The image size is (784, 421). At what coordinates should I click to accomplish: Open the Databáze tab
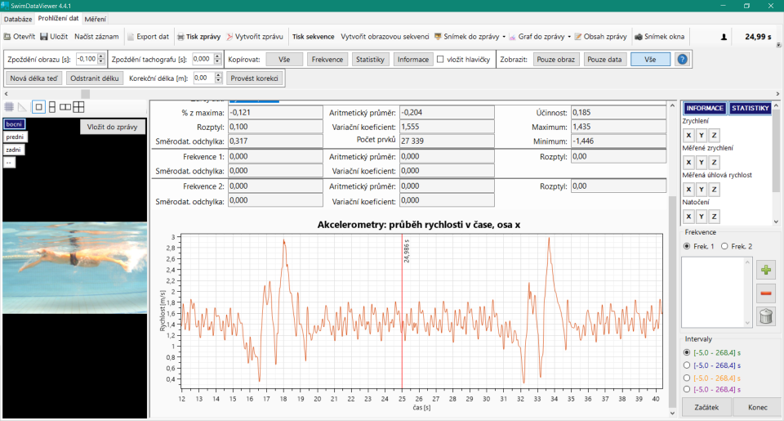click(x=17, y=19)
